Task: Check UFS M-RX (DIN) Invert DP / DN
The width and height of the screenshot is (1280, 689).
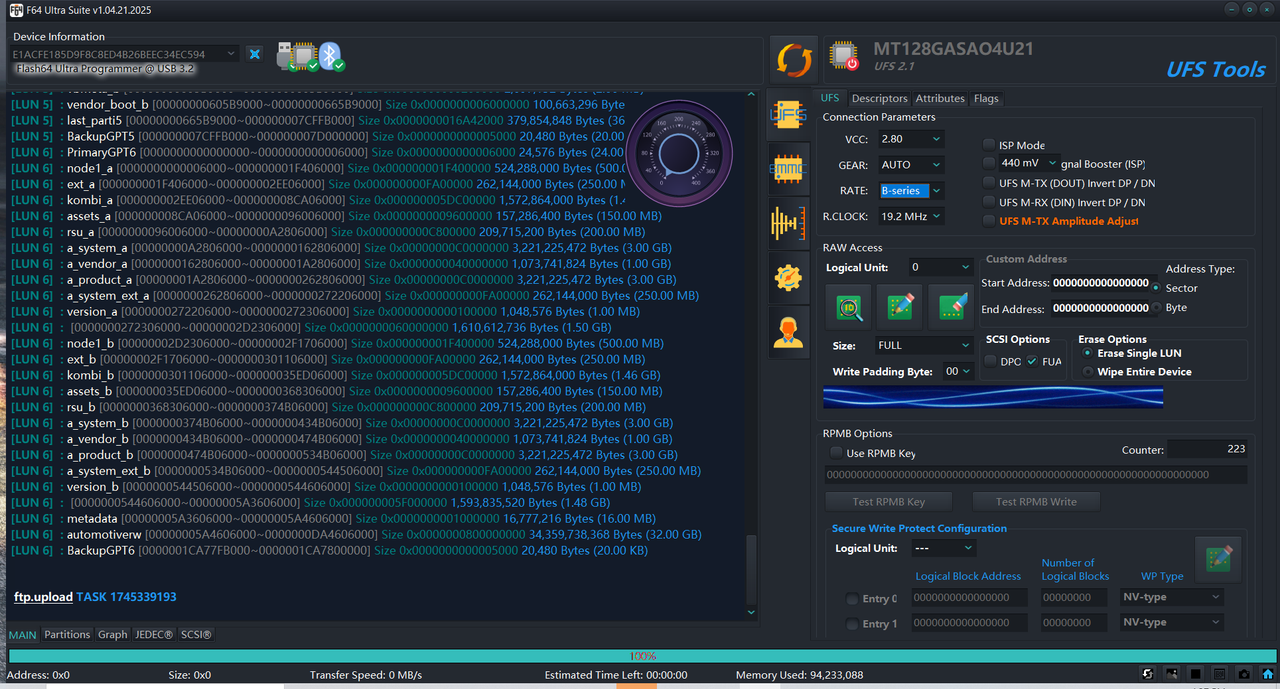Action: (x=989, y=202)
